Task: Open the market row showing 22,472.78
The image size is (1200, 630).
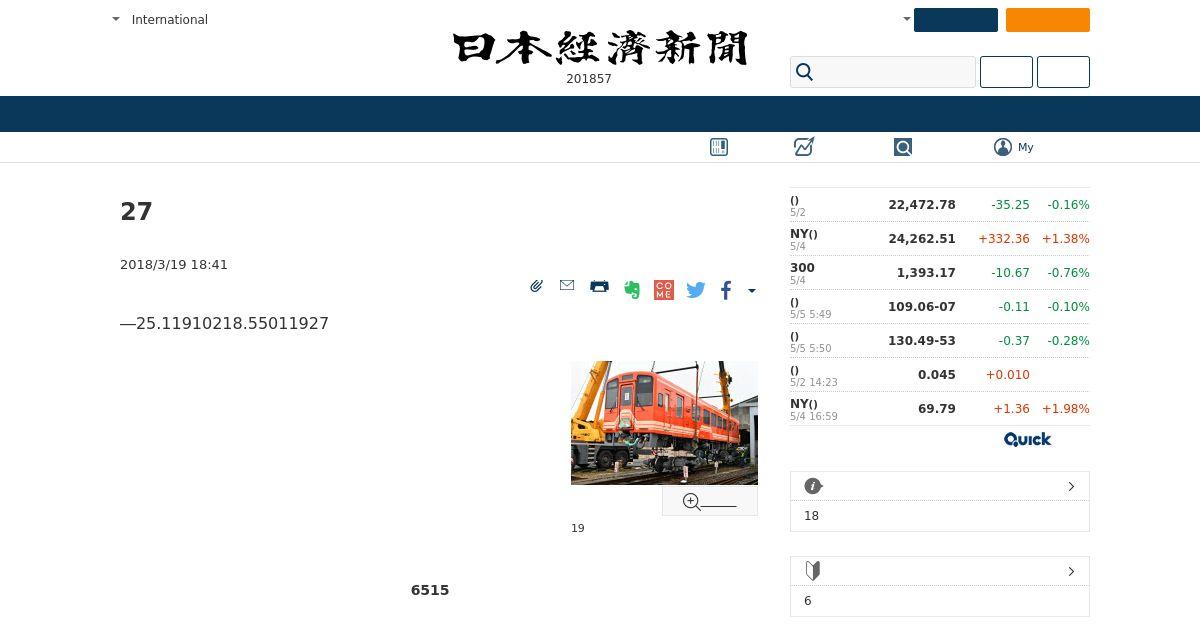Action: [940, 205]
